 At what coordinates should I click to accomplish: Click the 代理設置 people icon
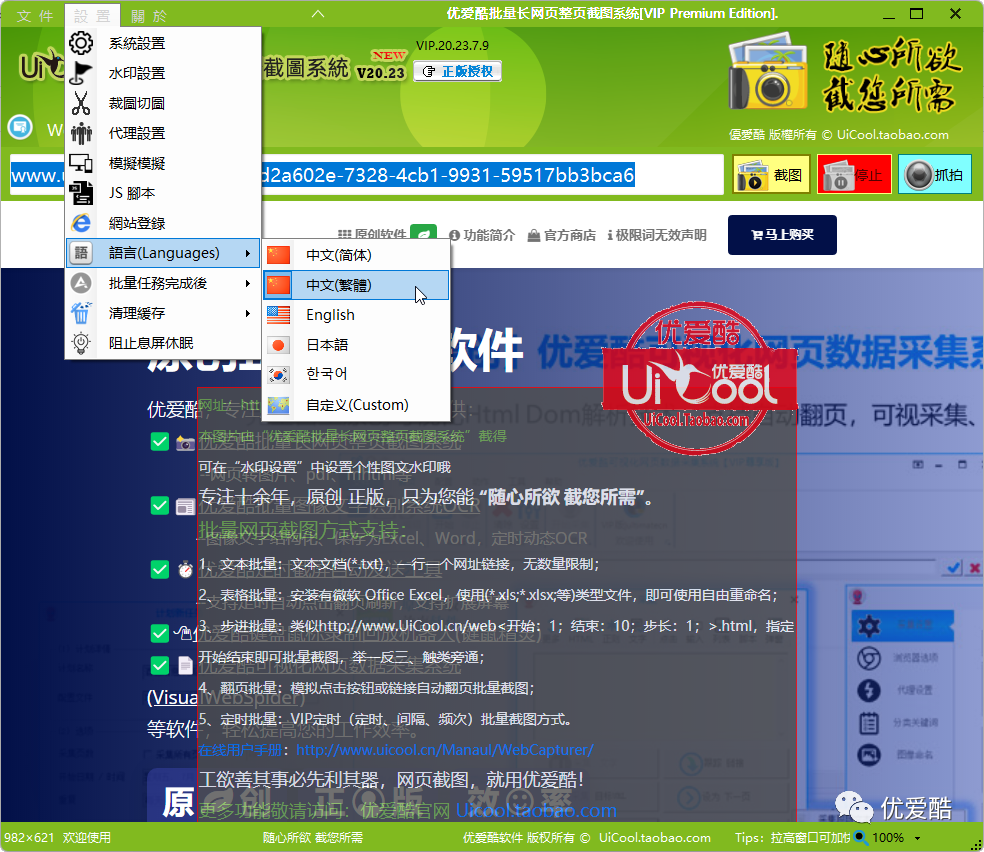click(x=81, y=133)
